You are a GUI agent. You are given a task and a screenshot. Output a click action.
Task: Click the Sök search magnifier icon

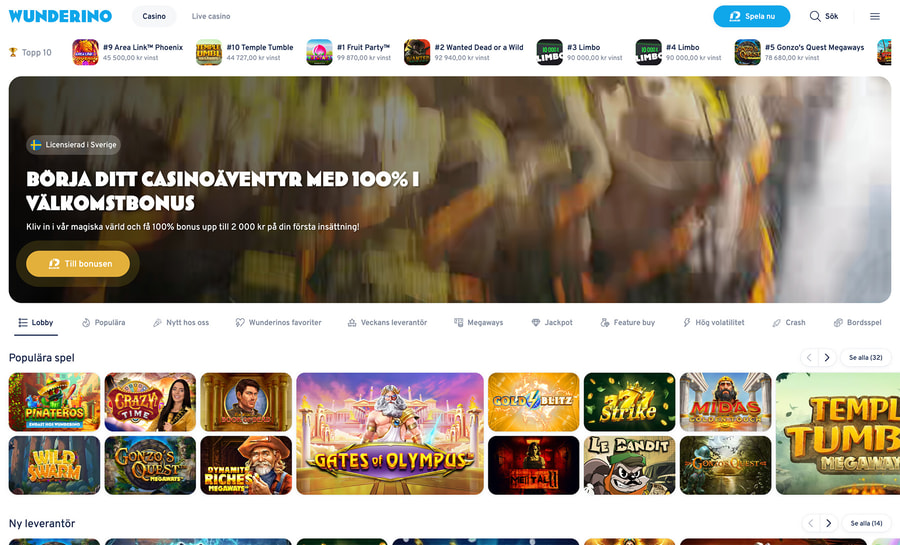(814, 16)
